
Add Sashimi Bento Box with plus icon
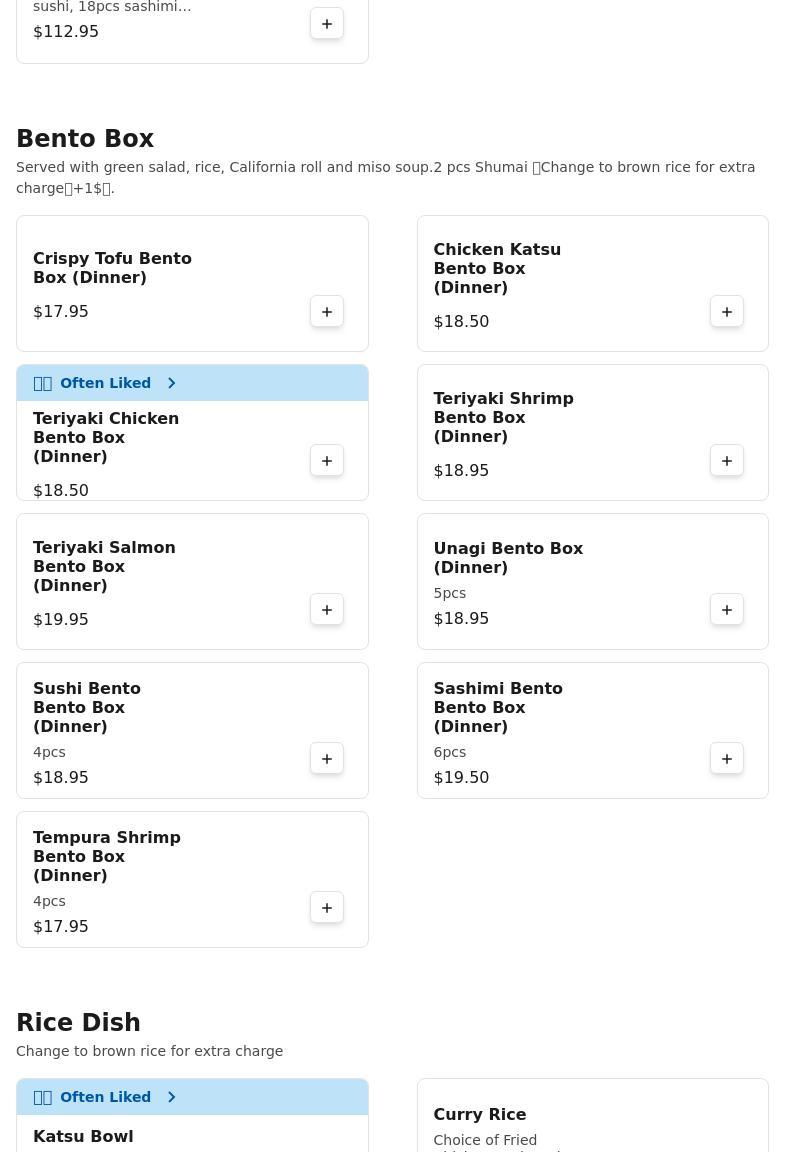[727, 759]
